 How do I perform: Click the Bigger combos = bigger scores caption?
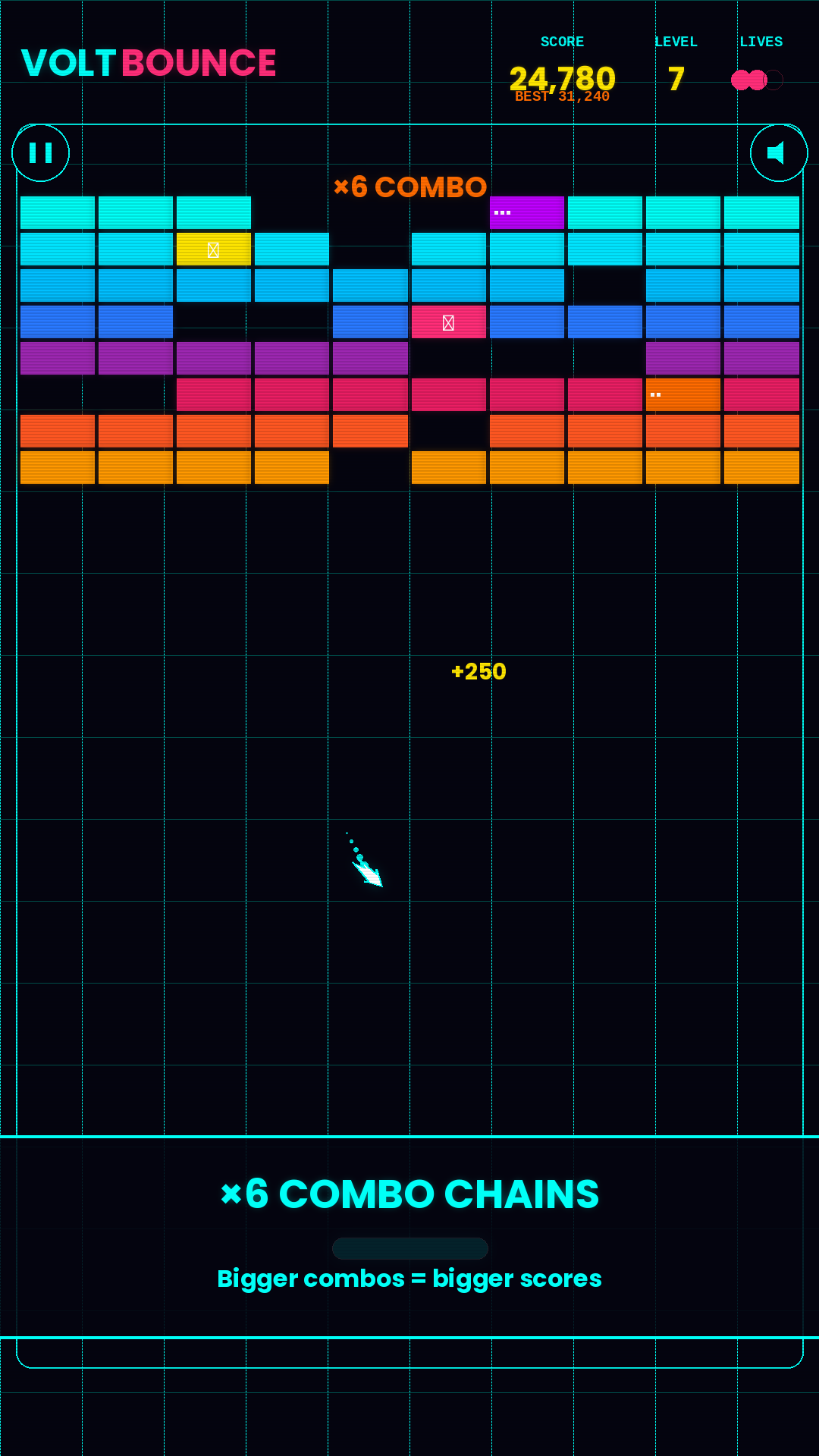pos(409,1279)
